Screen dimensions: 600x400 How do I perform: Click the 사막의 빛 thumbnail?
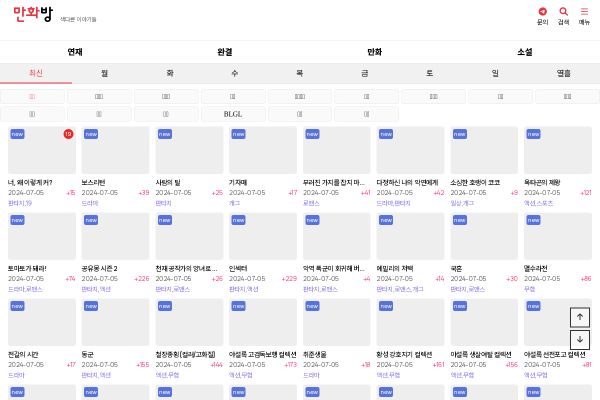[189, 150]
